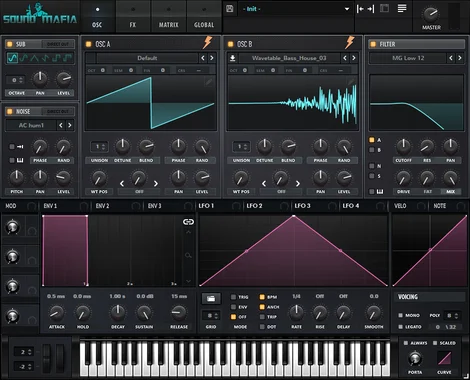The width and height of the screenshot is (470, 380).
Task: Select previous OSC B wavetable arrow
Action: [345, 58]
